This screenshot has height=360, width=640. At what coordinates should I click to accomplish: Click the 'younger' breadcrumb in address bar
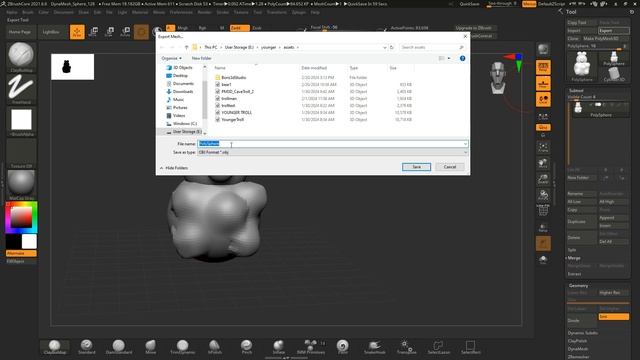[x=269, y=47]
